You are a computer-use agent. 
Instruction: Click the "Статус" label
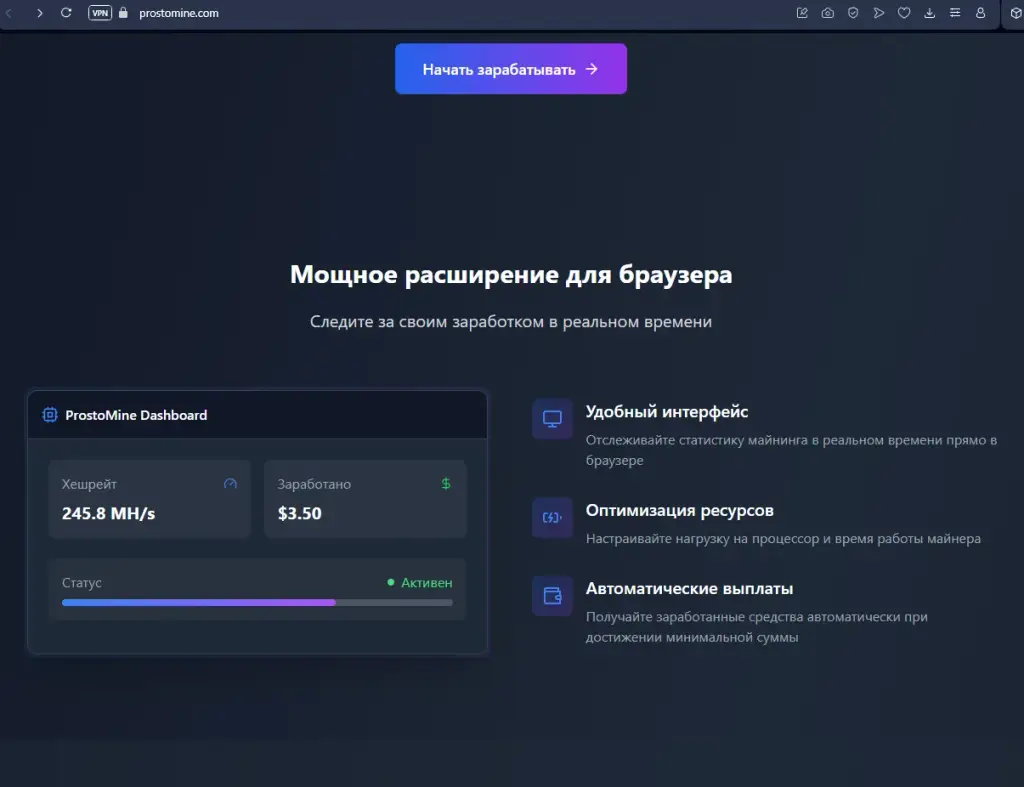[x=82, y=583]
